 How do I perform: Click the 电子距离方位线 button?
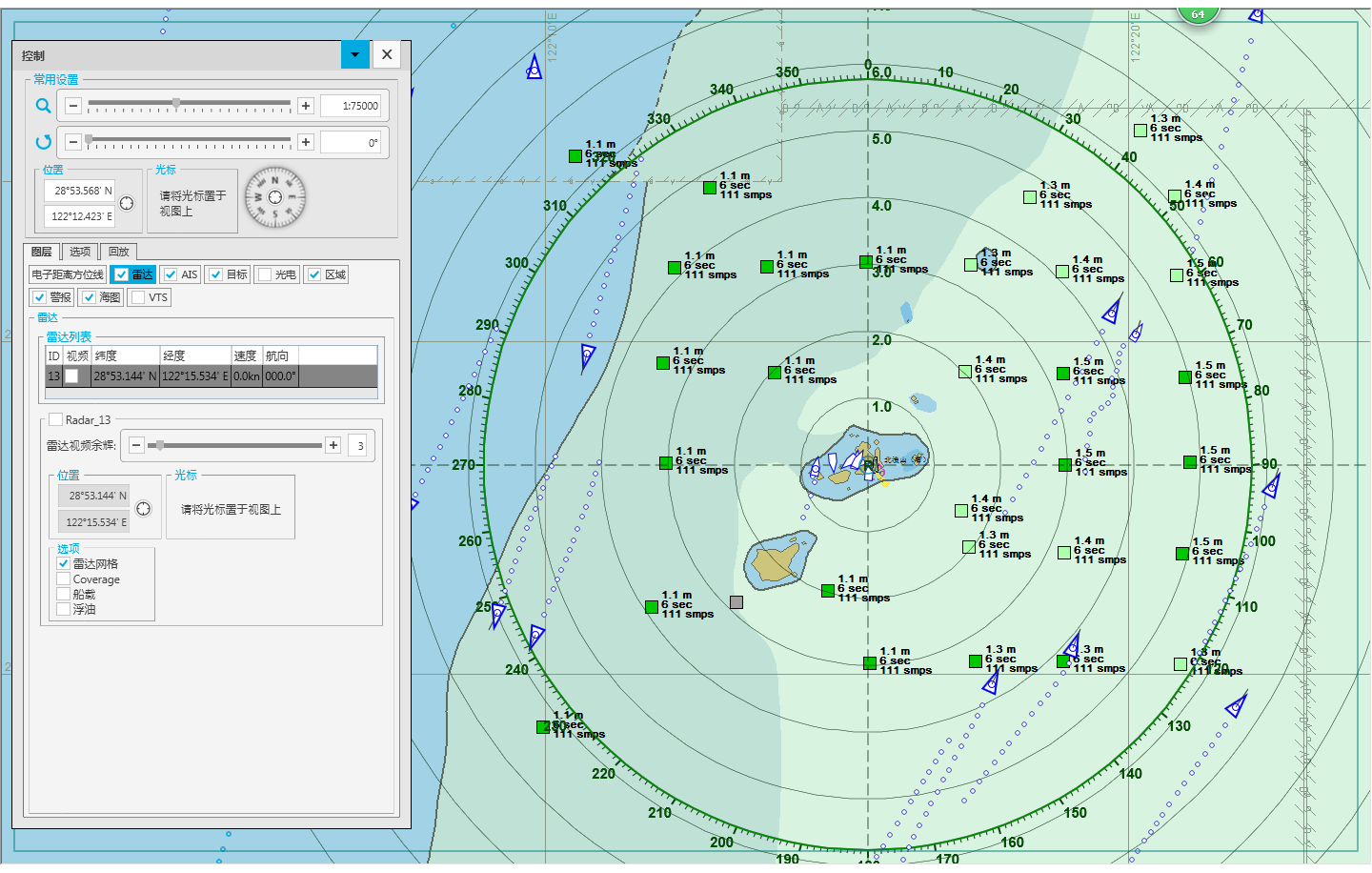tap(68, 274)
